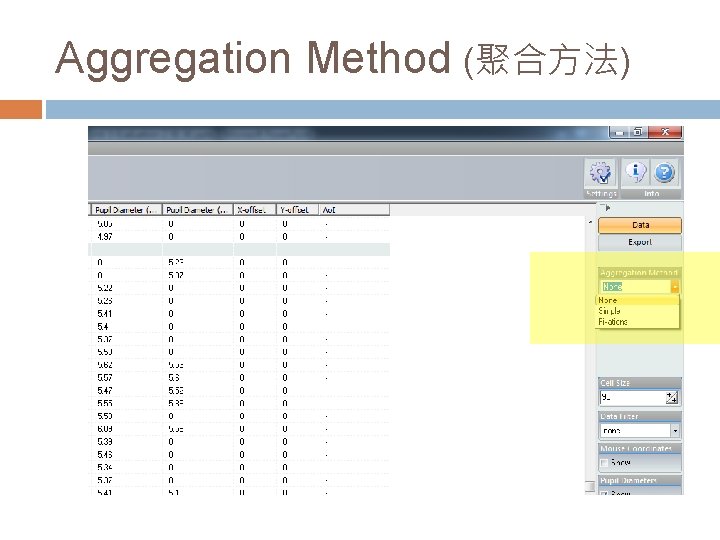This screenshot has height=540, width=720.
Task: Select the cell with value 4.97
Action: pyautogui.click(x=125, y=237)
